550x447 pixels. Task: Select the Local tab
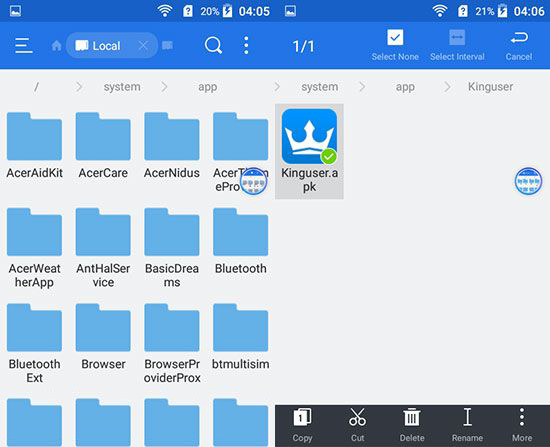112,46
